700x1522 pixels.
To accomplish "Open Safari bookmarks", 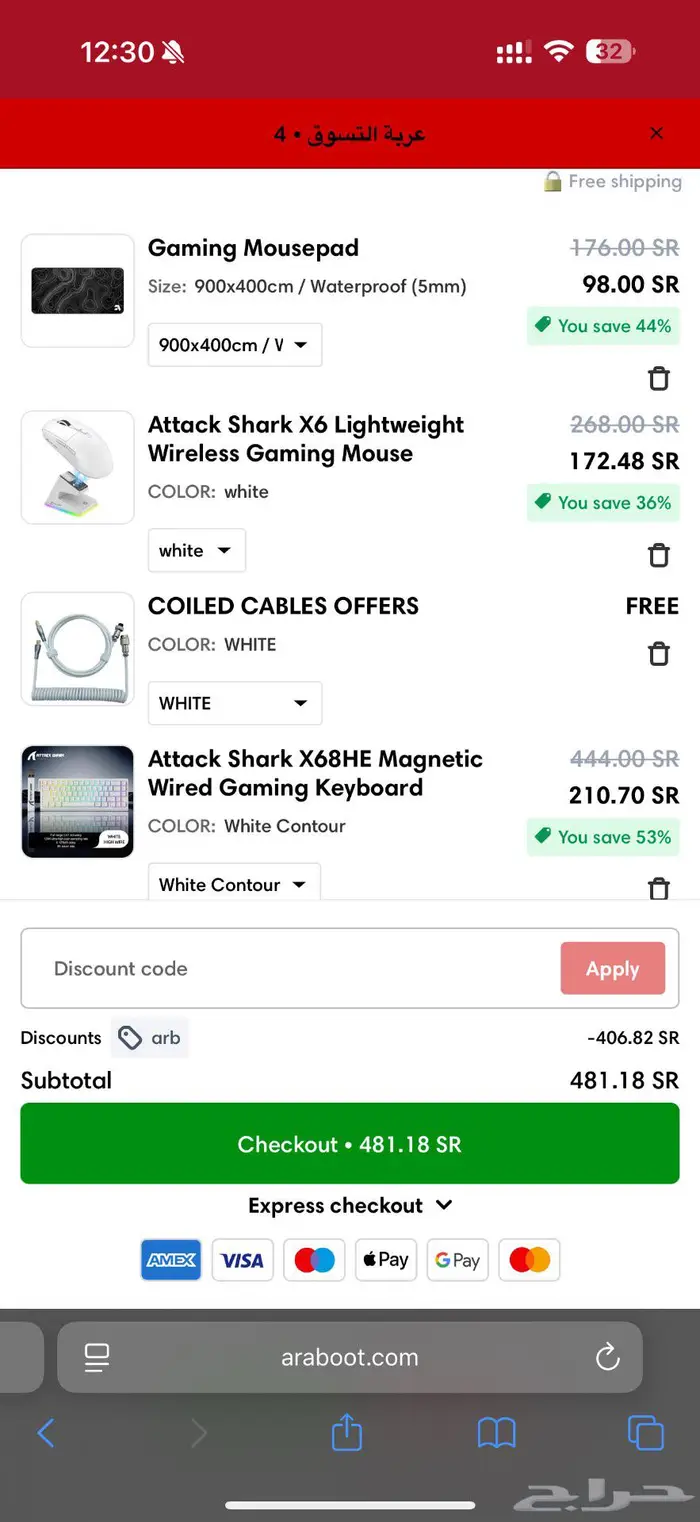I will 496,1433.
